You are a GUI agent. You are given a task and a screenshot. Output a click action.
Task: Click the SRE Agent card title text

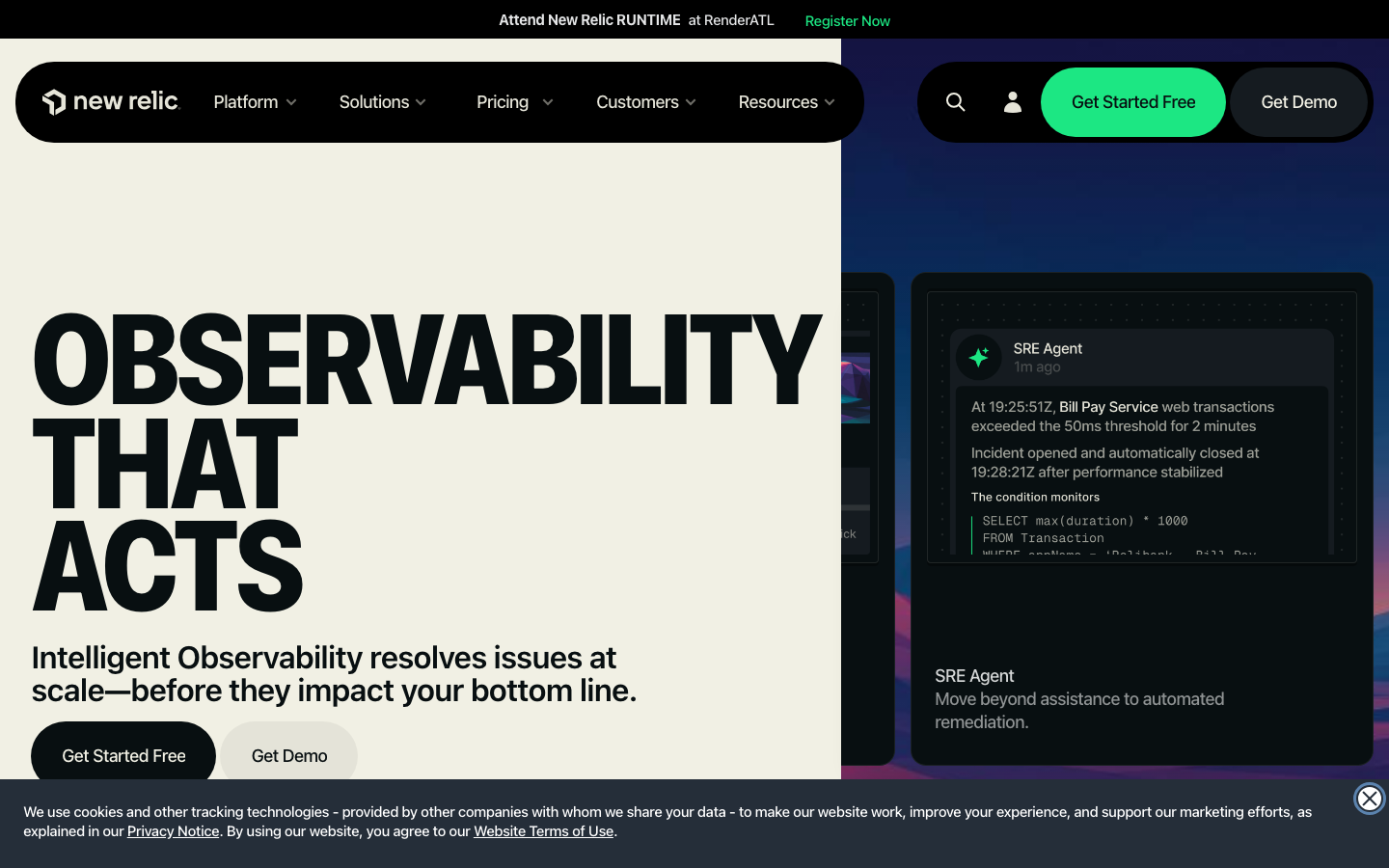[974, 676]
